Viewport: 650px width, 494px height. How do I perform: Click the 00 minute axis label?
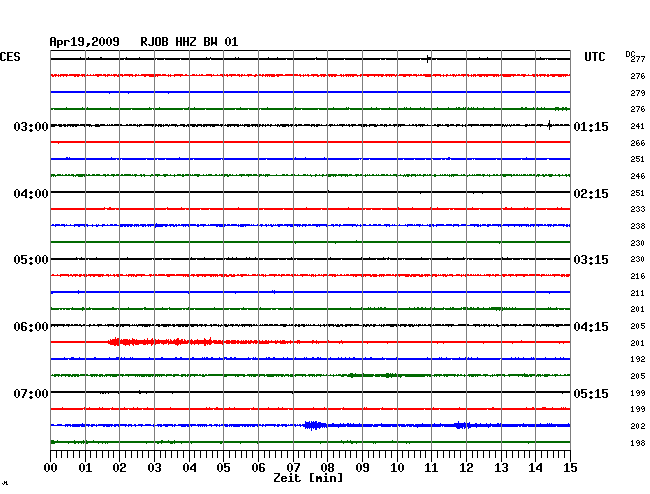(51, 468)
